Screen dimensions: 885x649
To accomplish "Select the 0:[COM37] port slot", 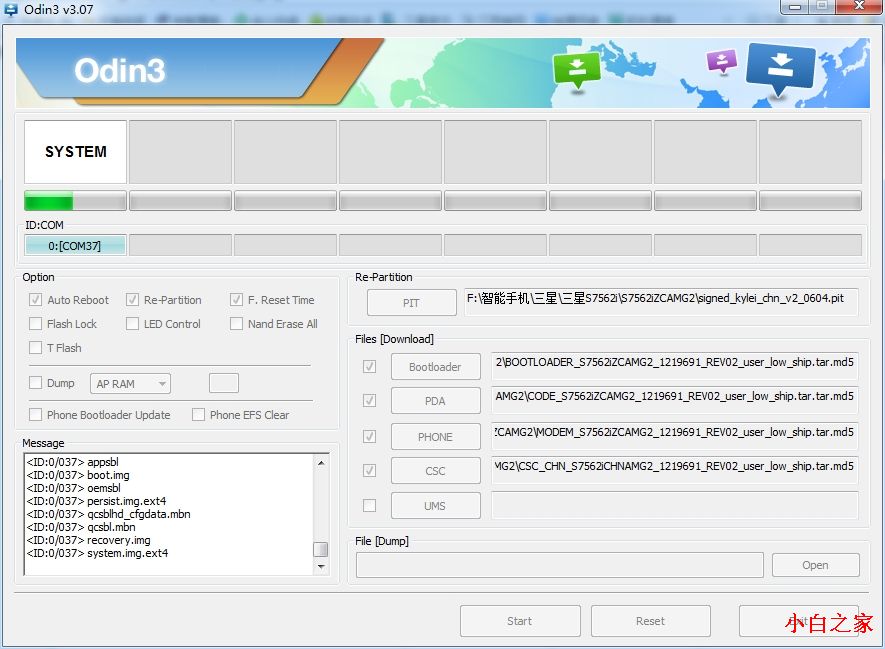I will [75, 245].
